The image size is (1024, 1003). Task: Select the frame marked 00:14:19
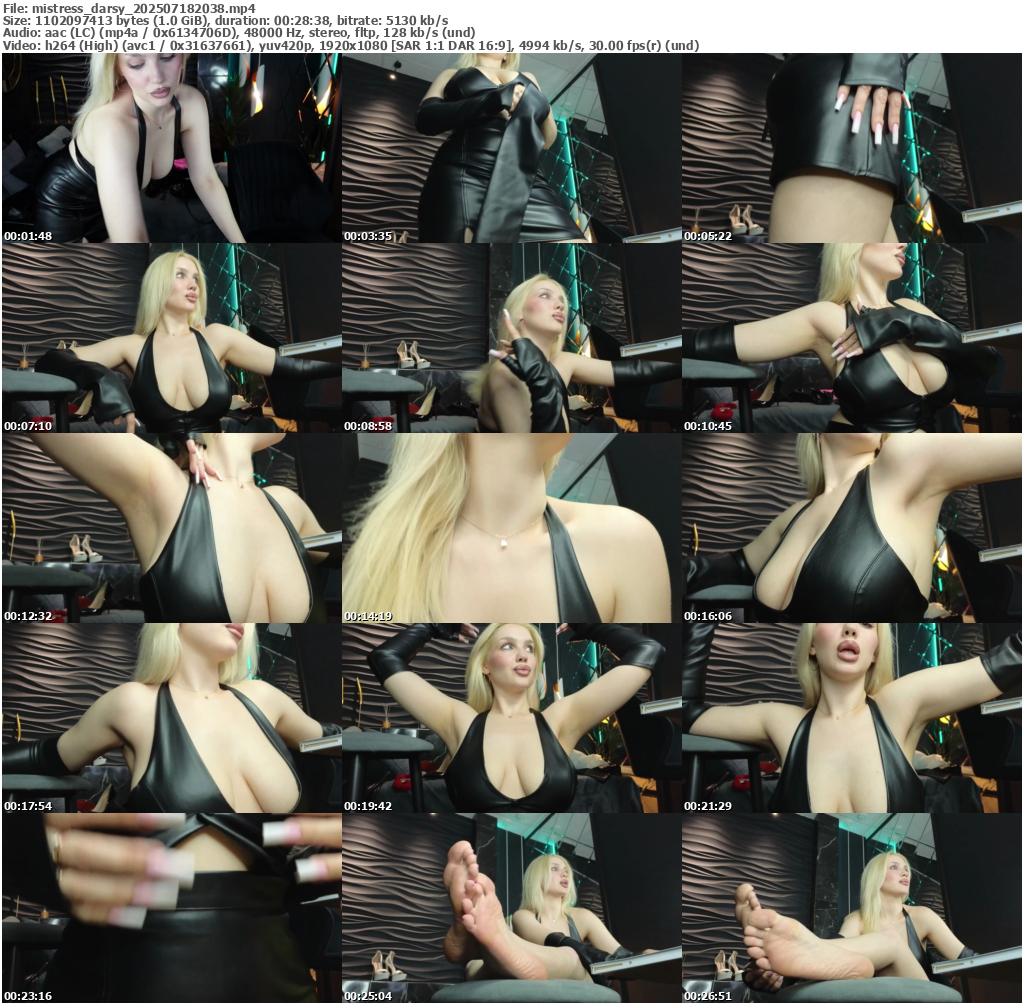click(x=511, y=528)
